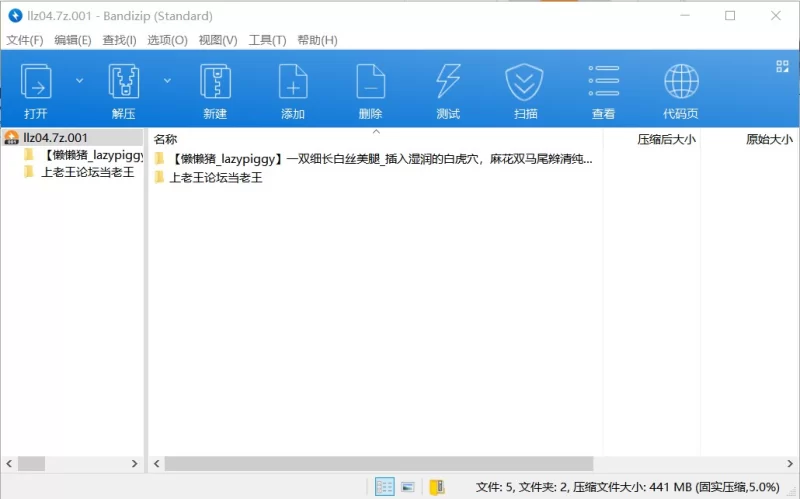Expand the dropdown arrow beside 打开
This screenshot has height=499, width=800.
pos(80,81)
